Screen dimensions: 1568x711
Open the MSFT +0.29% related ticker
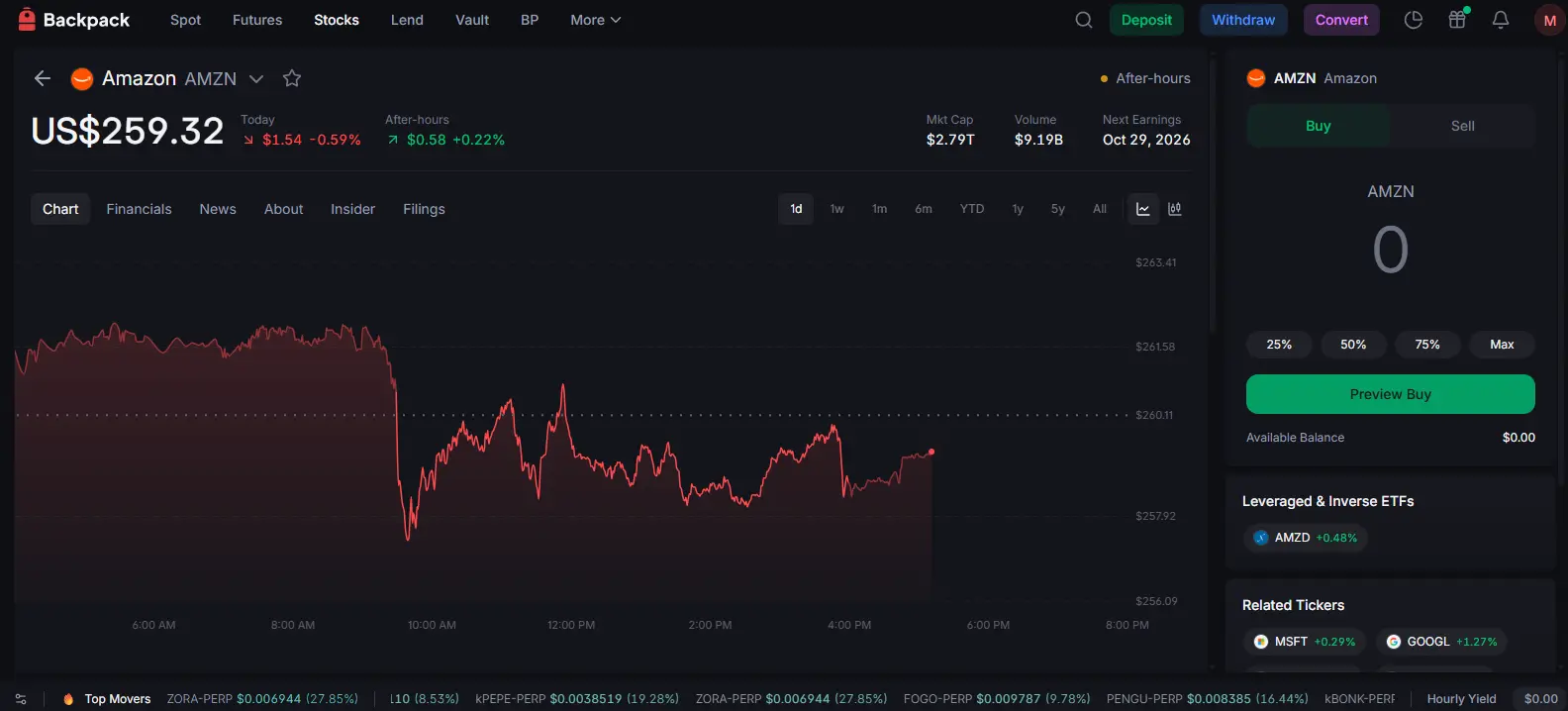1305,642
